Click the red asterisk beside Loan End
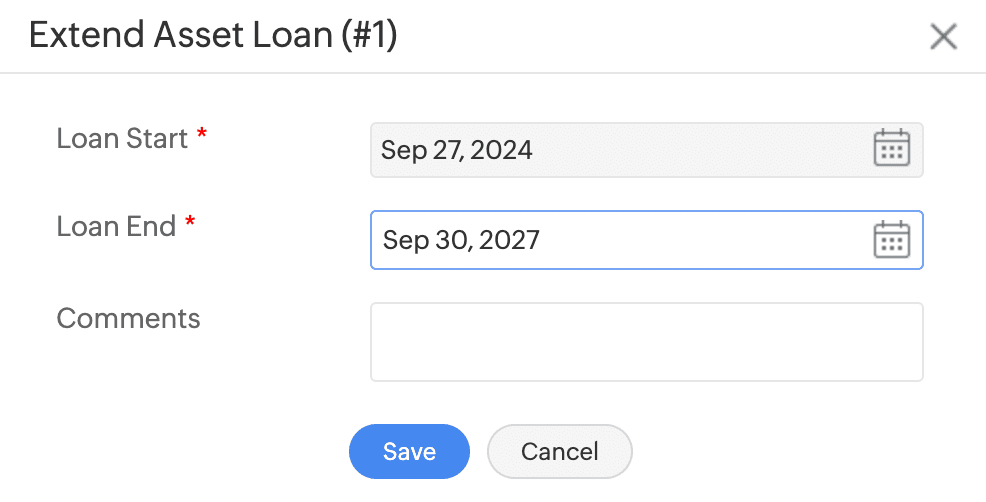The width and height of the screenshot is (986, 502). (x=190, y=224)
